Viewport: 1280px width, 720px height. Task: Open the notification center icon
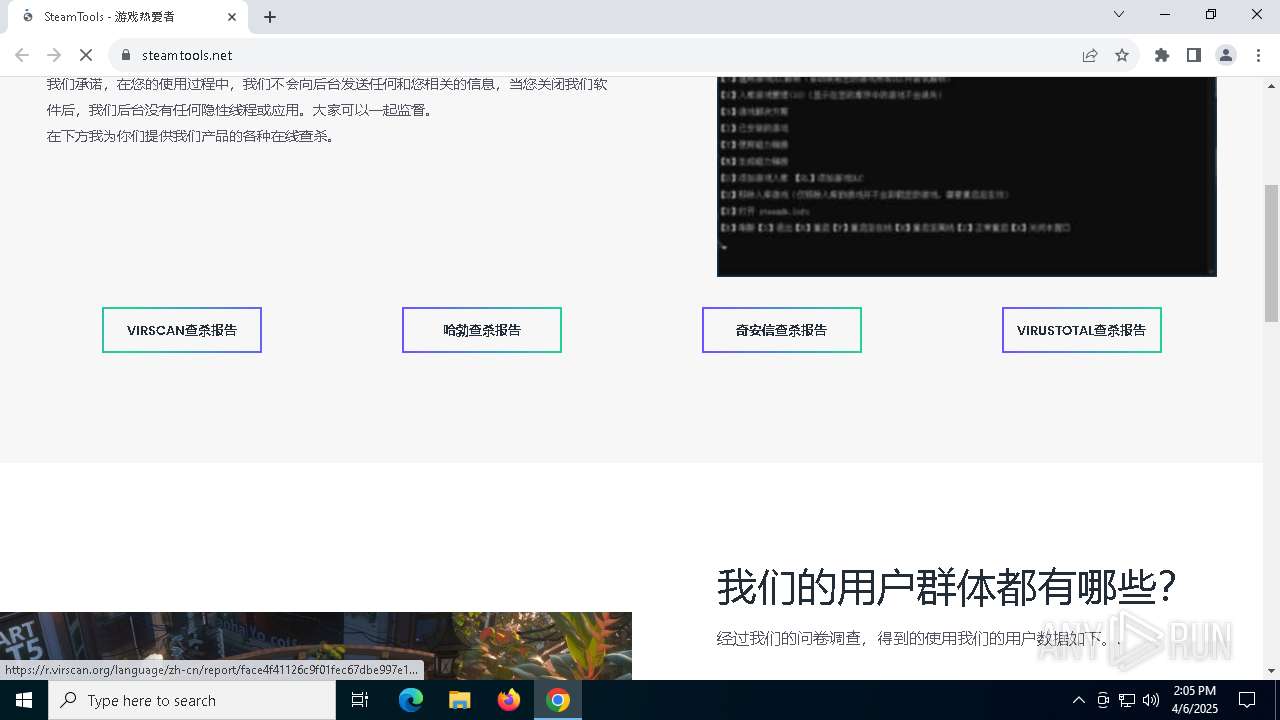pyautogui.click(x=1247, y=700)
